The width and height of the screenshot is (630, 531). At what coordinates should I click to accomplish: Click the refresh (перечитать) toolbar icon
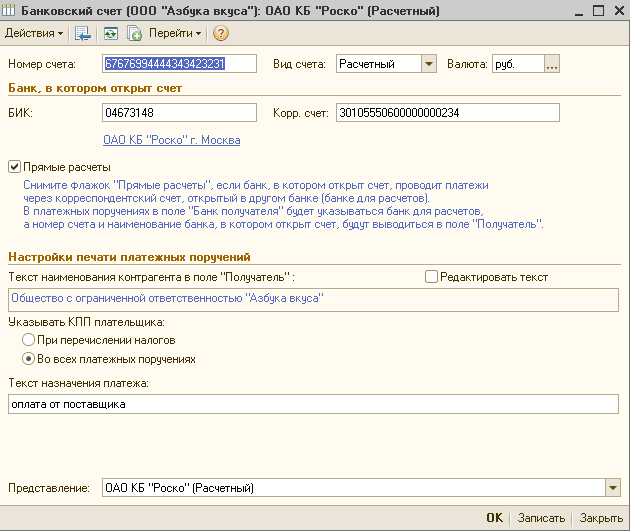[110, 33]
